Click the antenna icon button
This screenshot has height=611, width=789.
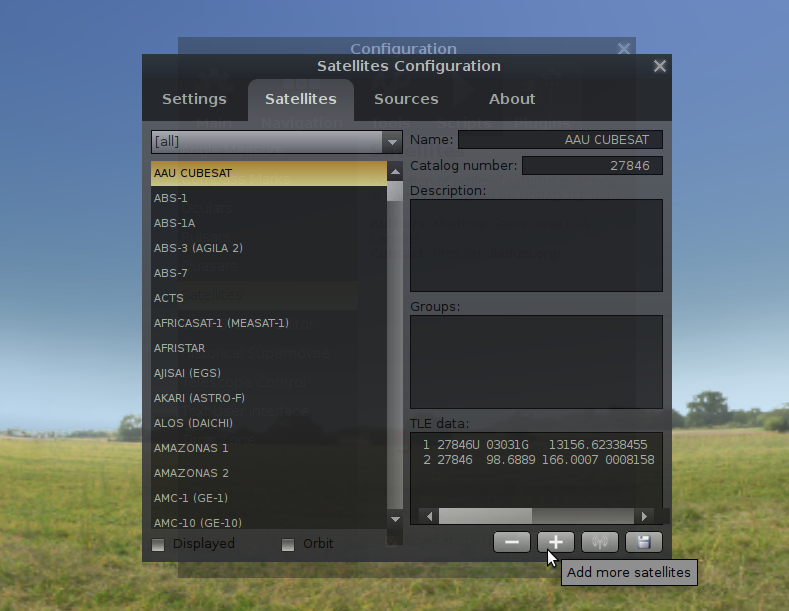click(x=599, y=542)
